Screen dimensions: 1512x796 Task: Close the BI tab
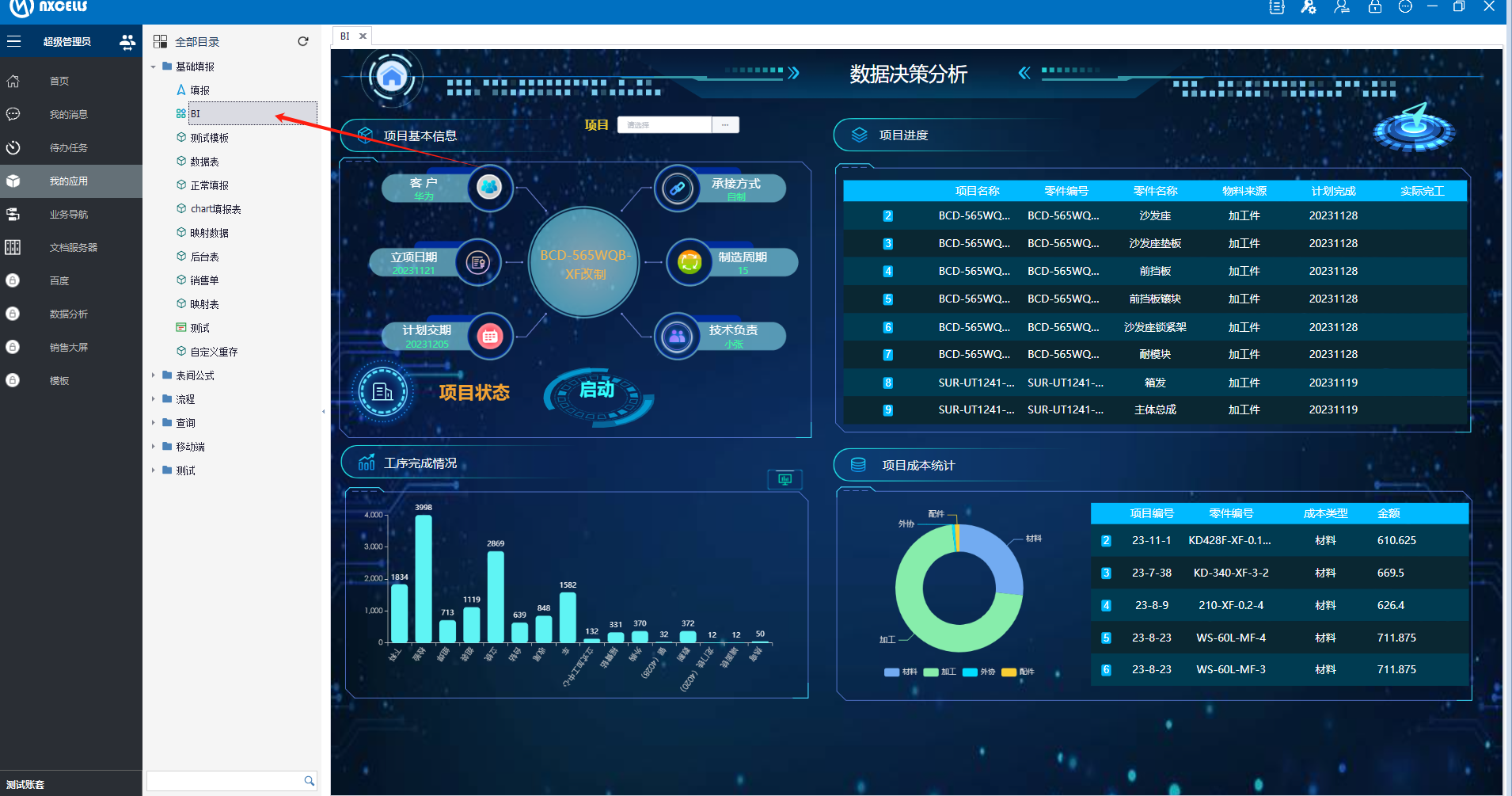click(363, 36)
